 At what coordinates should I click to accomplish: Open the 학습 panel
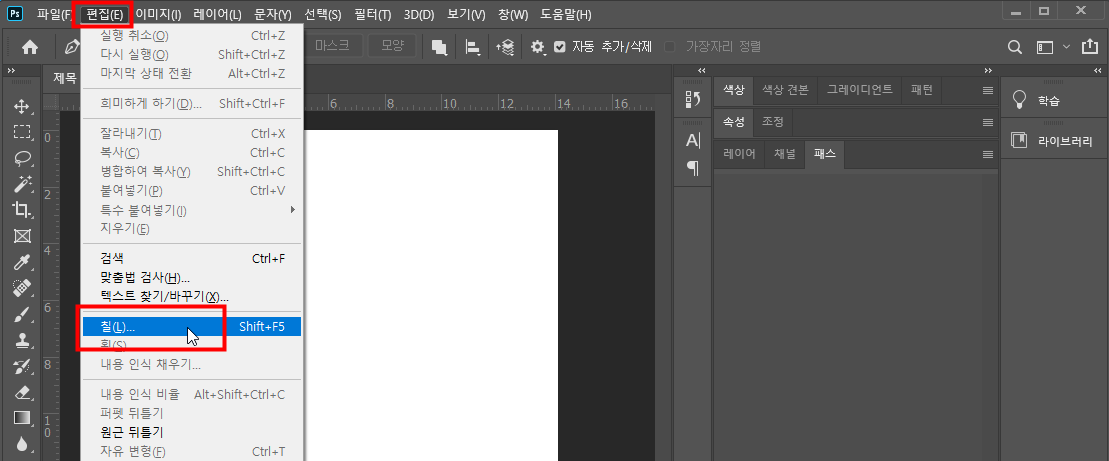click(1048, 100)
